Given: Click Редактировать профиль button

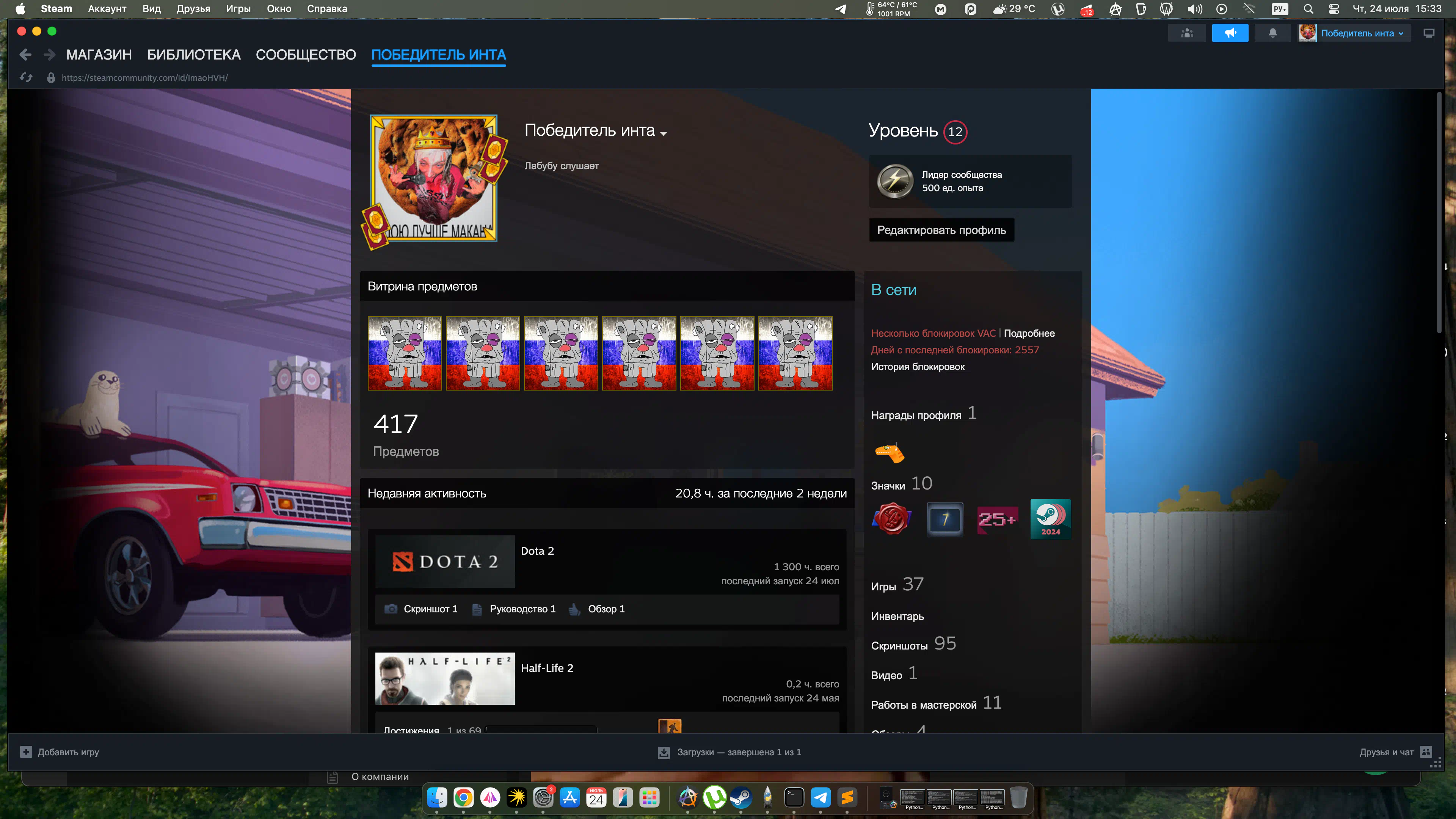Looking at the screenshot, I should [941, 230].
